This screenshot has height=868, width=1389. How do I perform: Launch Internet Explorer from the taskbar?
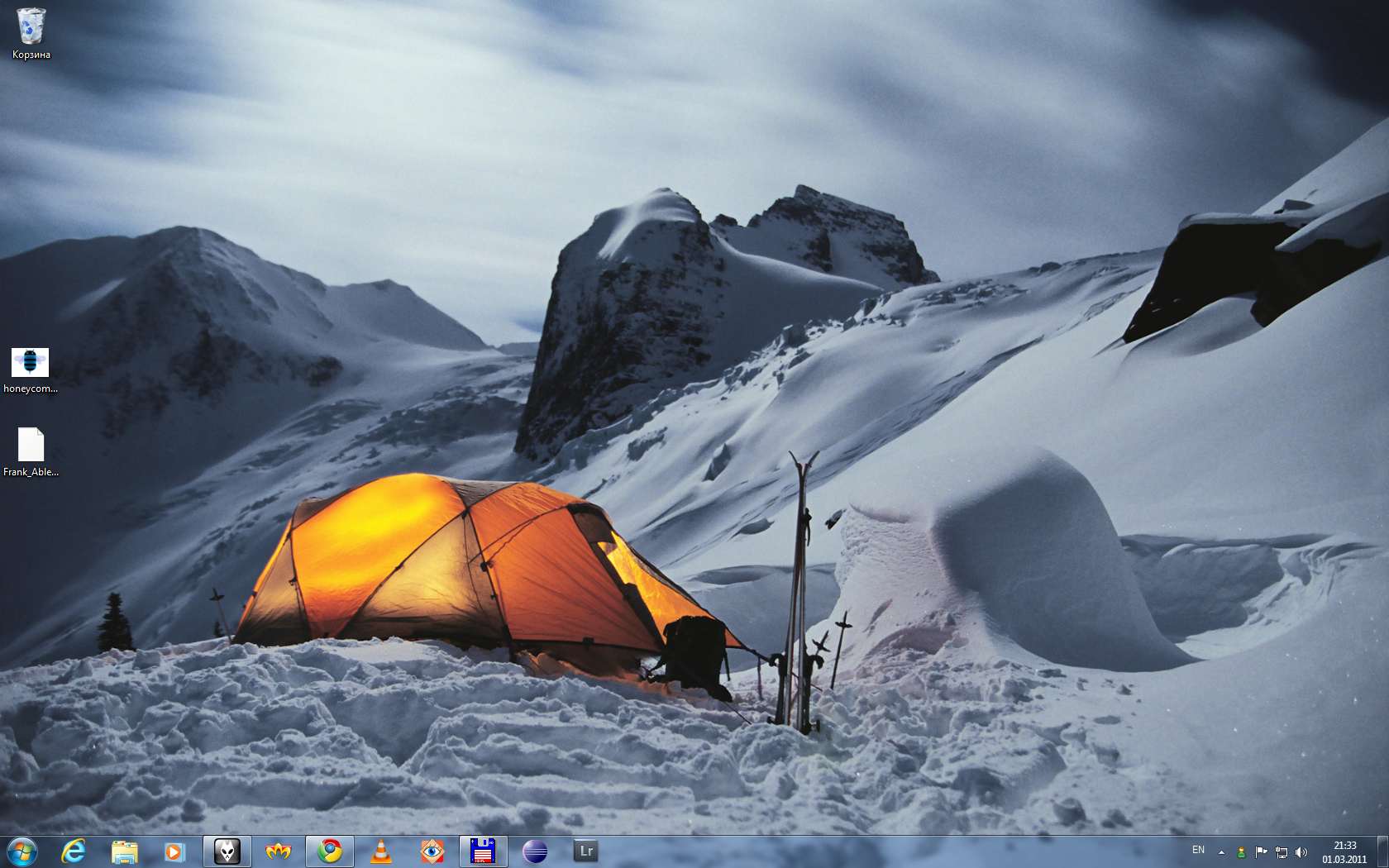point(74,851)
